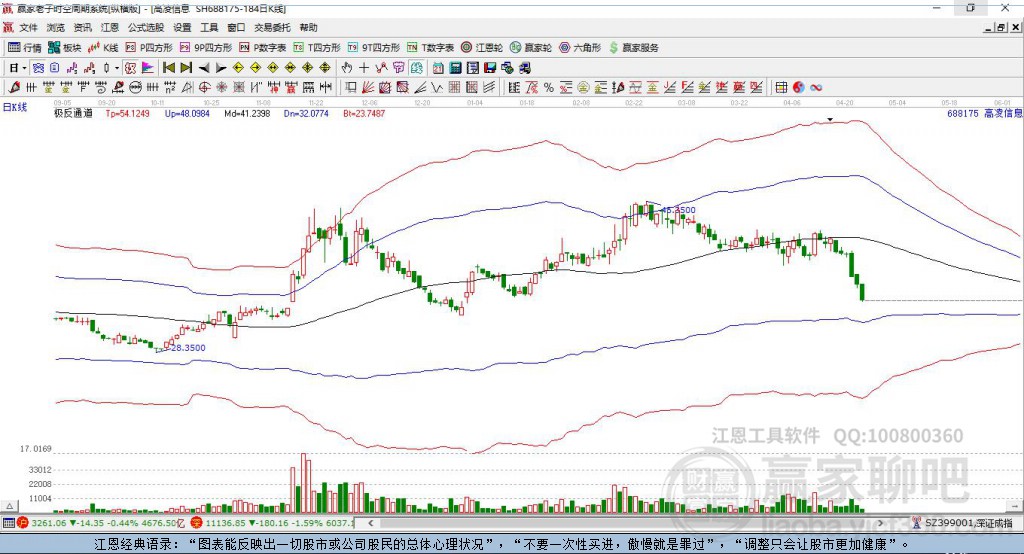
Task: Click the Md=41.2398 indicator value
Action: (247, 113)
